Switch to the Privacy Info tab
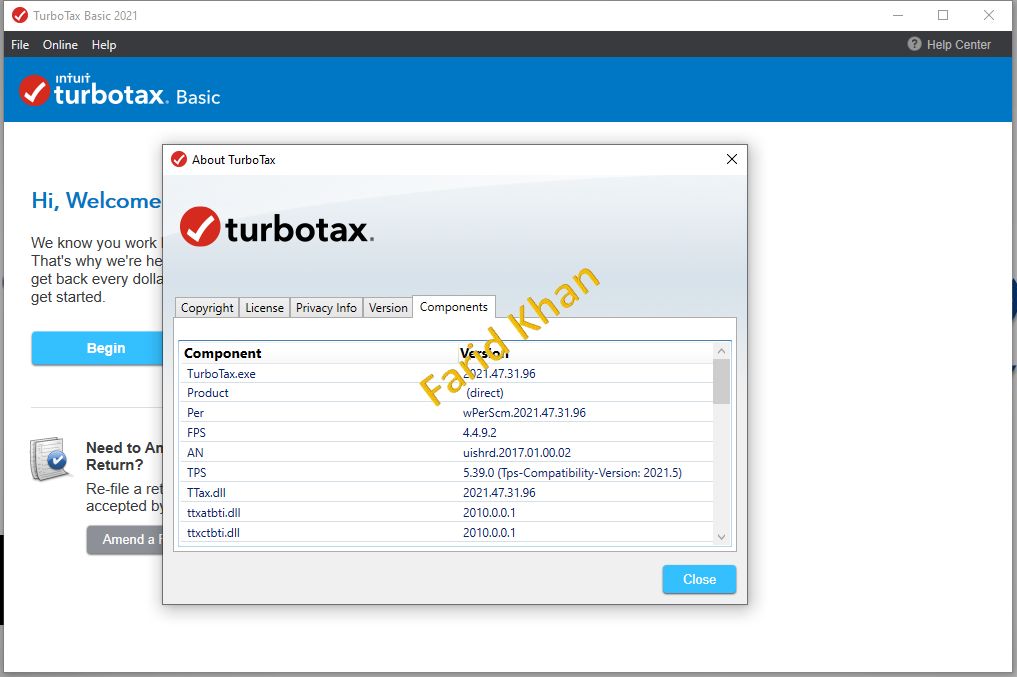1017x677 pixels. [326, 307]
